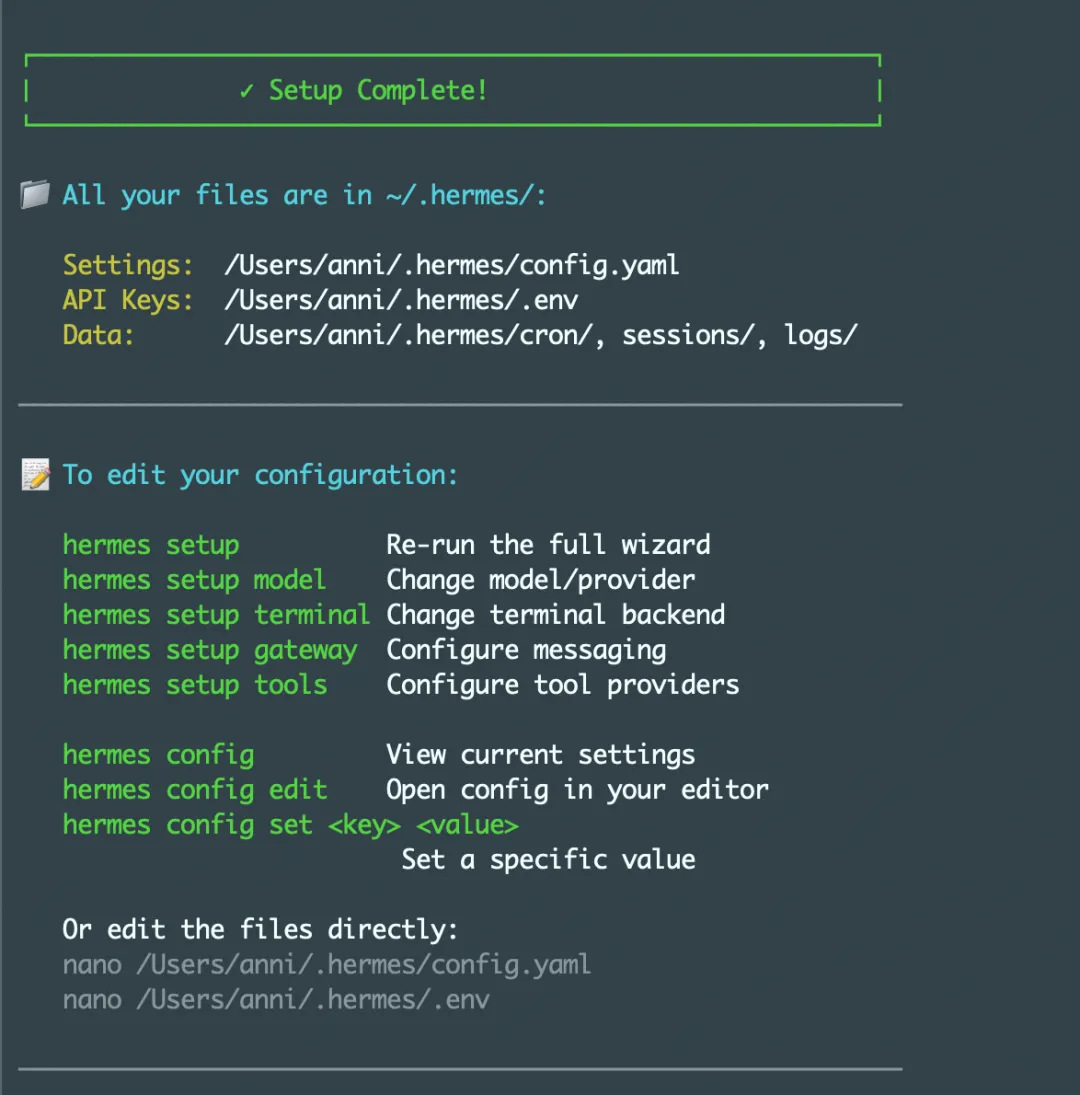Click the "hermes setup gateway" command
This screenshot has width=1080, height=1095.
click(209, 650)
